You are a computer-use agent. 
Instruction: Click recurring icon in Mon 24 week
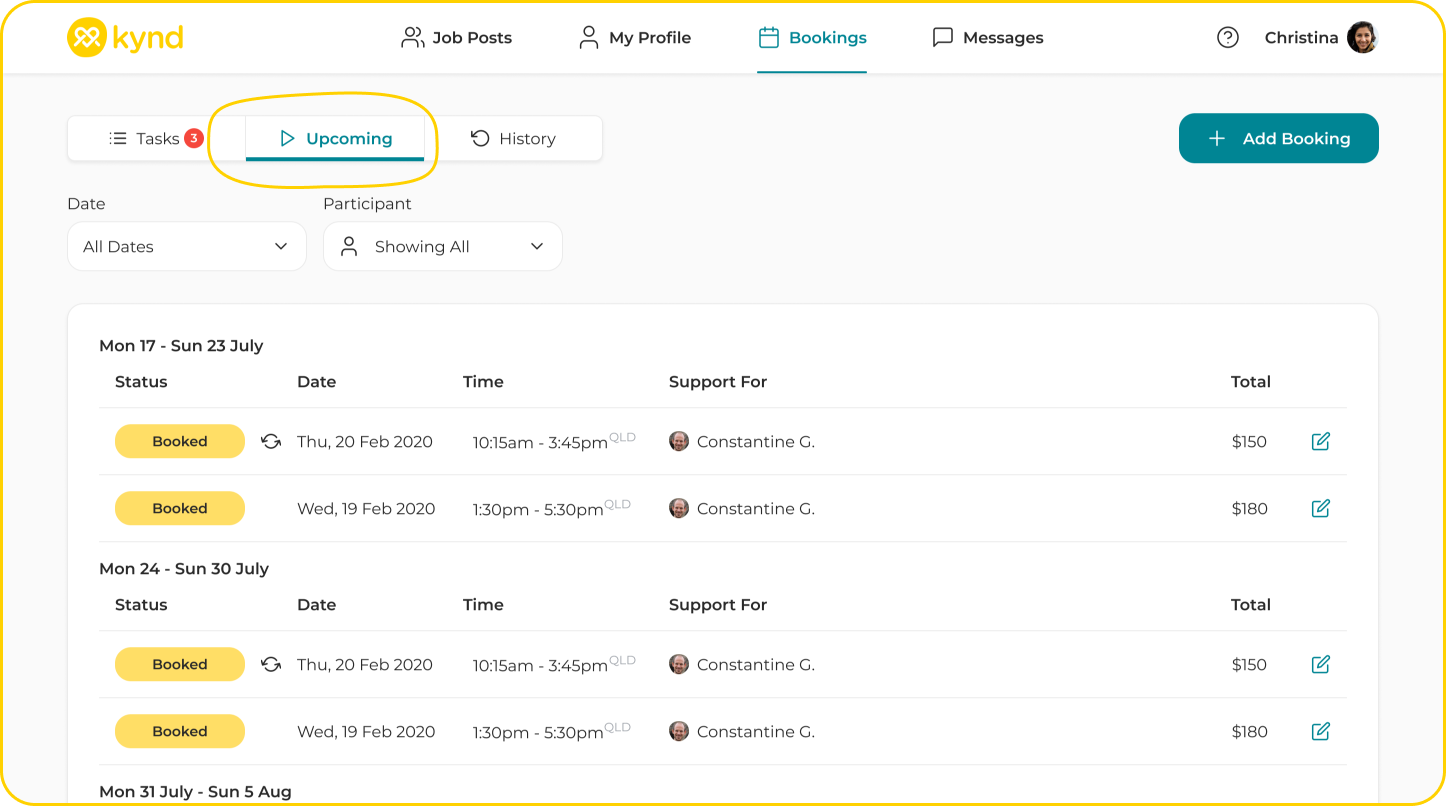[271, 664]
